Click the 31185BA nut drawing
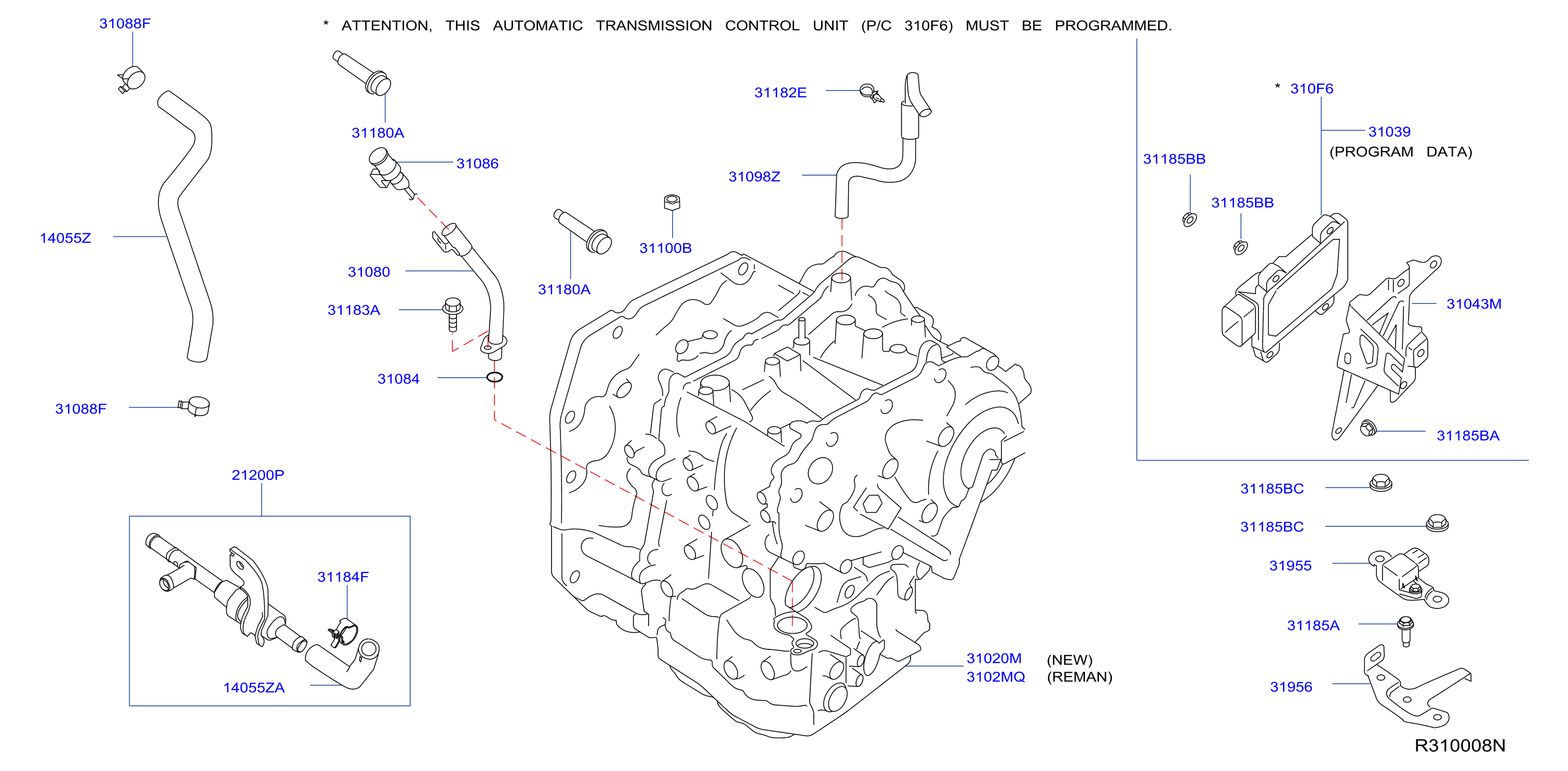Image resolution: width=1568 pixels, height=771 pixels. 1368,428
